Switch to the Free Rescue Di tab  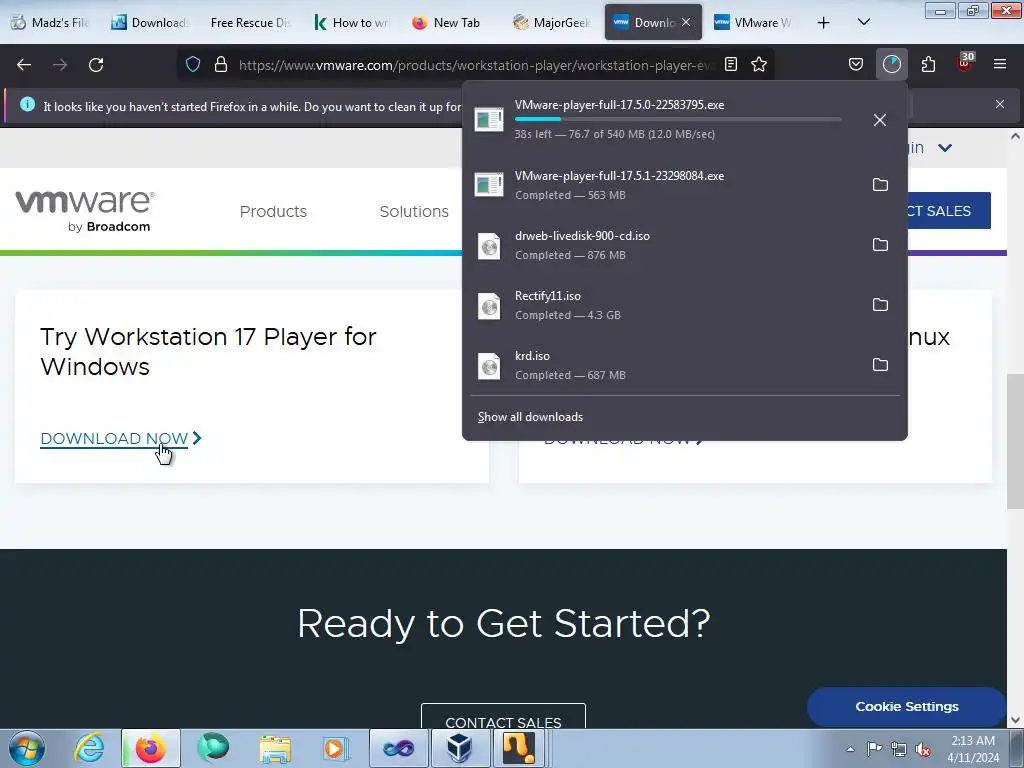(x=249, y=22)
